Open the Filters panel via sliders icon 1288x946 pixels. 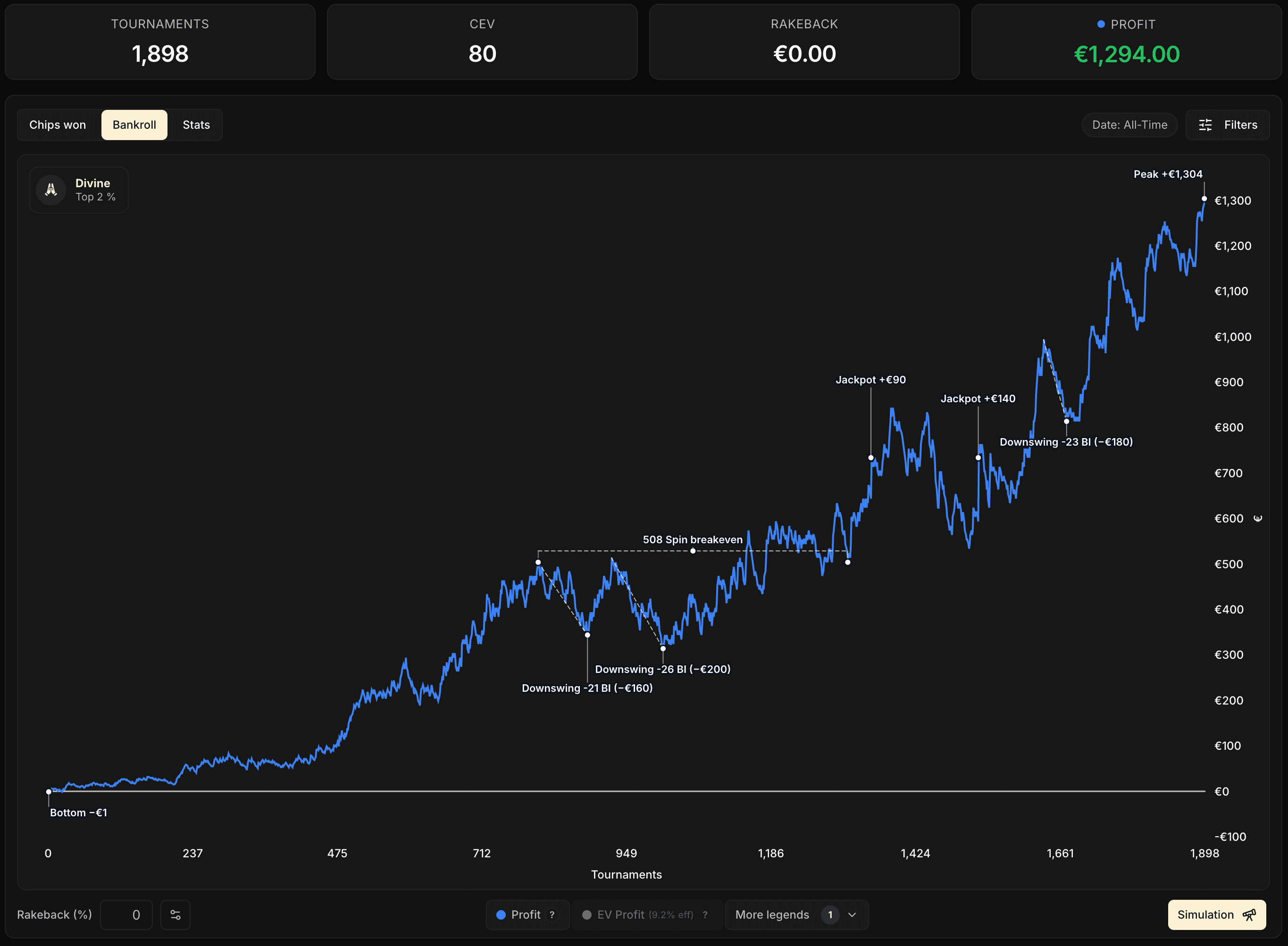1205,125
